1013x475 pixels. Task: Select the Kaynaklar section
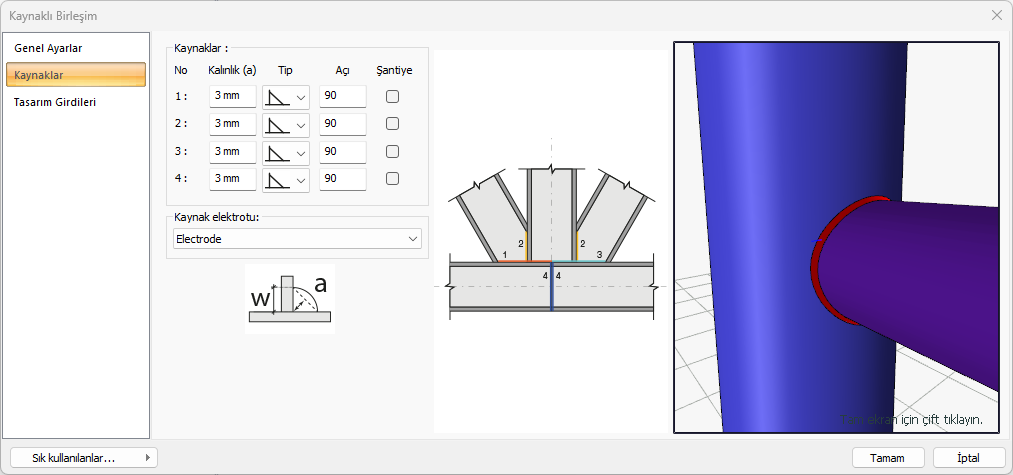point(77,75)
